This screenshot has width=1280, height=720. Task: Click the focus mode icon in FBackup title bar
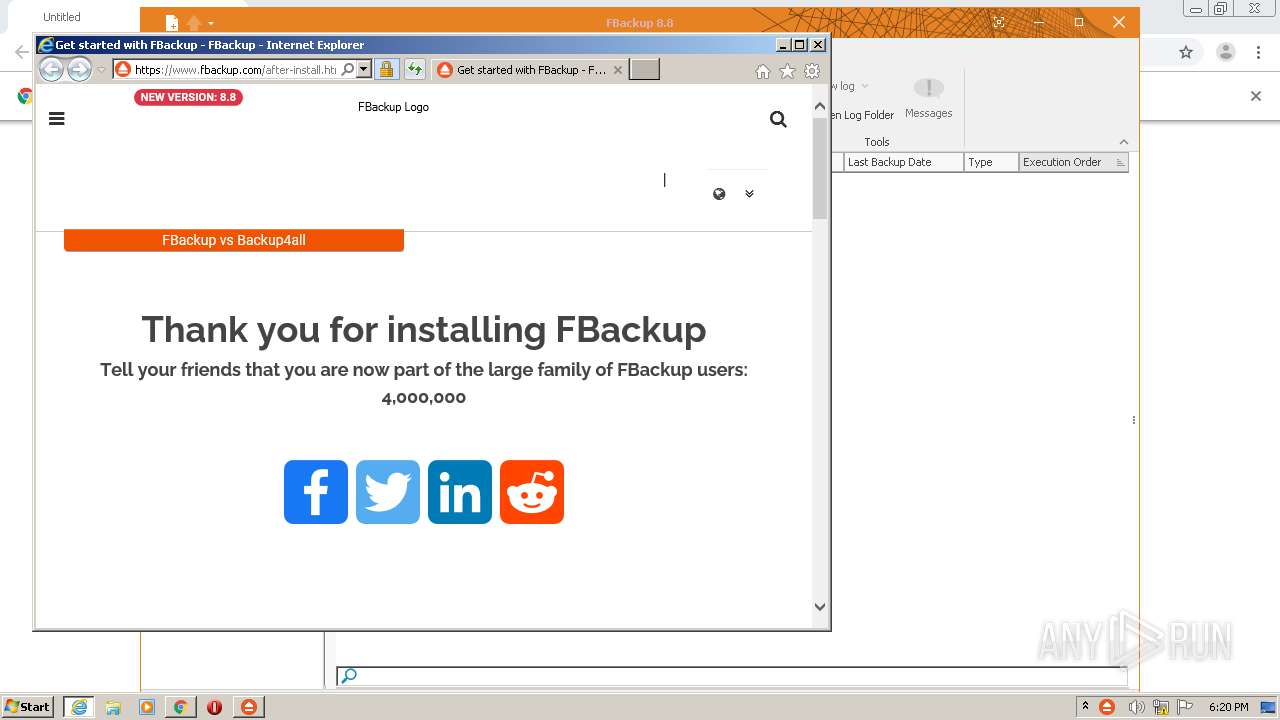point(998,22)
